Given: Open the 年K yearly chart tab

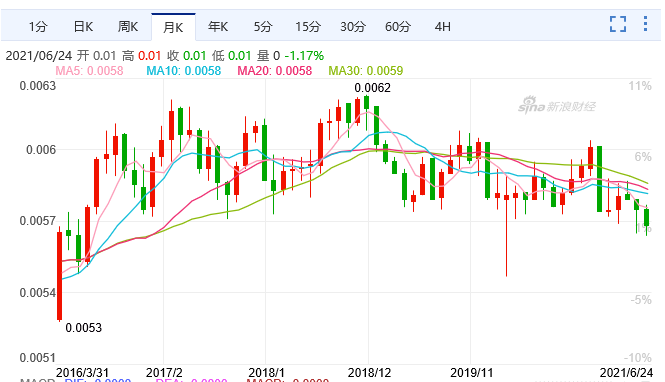Looking at the screenshot, I should click(x=218, y=27).
